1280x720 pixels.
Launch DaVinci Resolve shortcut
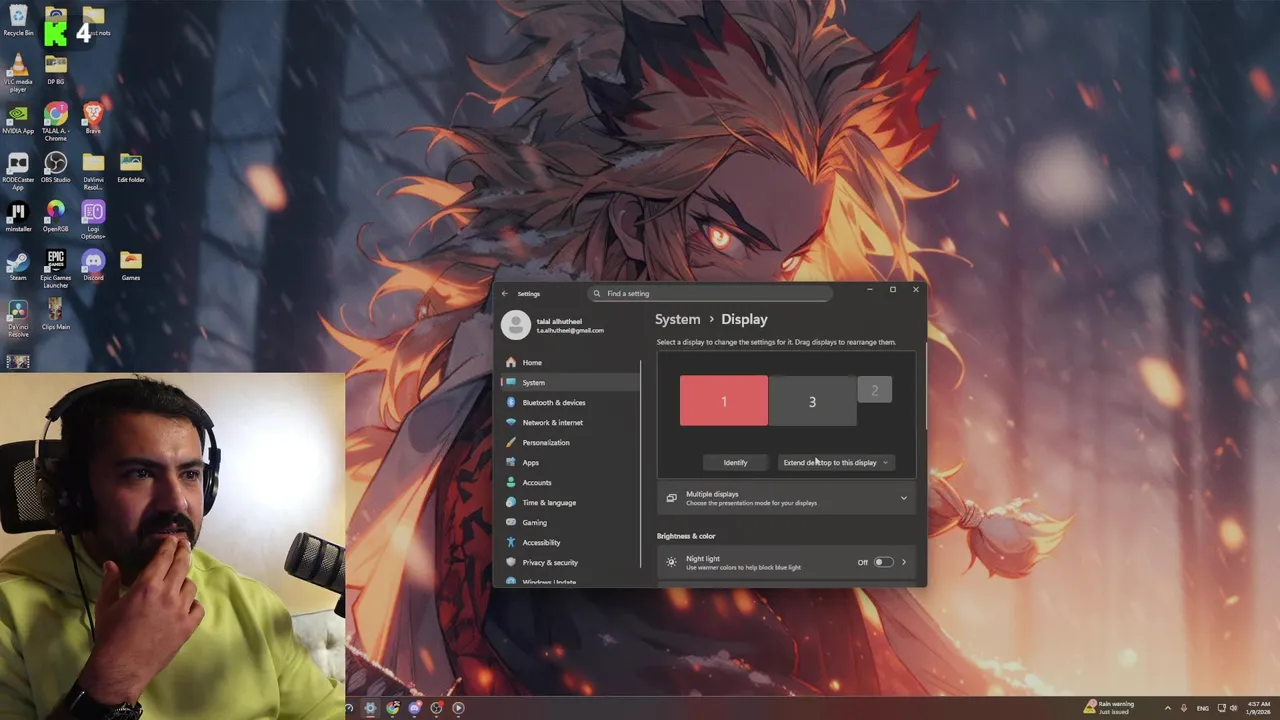point(18,318)
